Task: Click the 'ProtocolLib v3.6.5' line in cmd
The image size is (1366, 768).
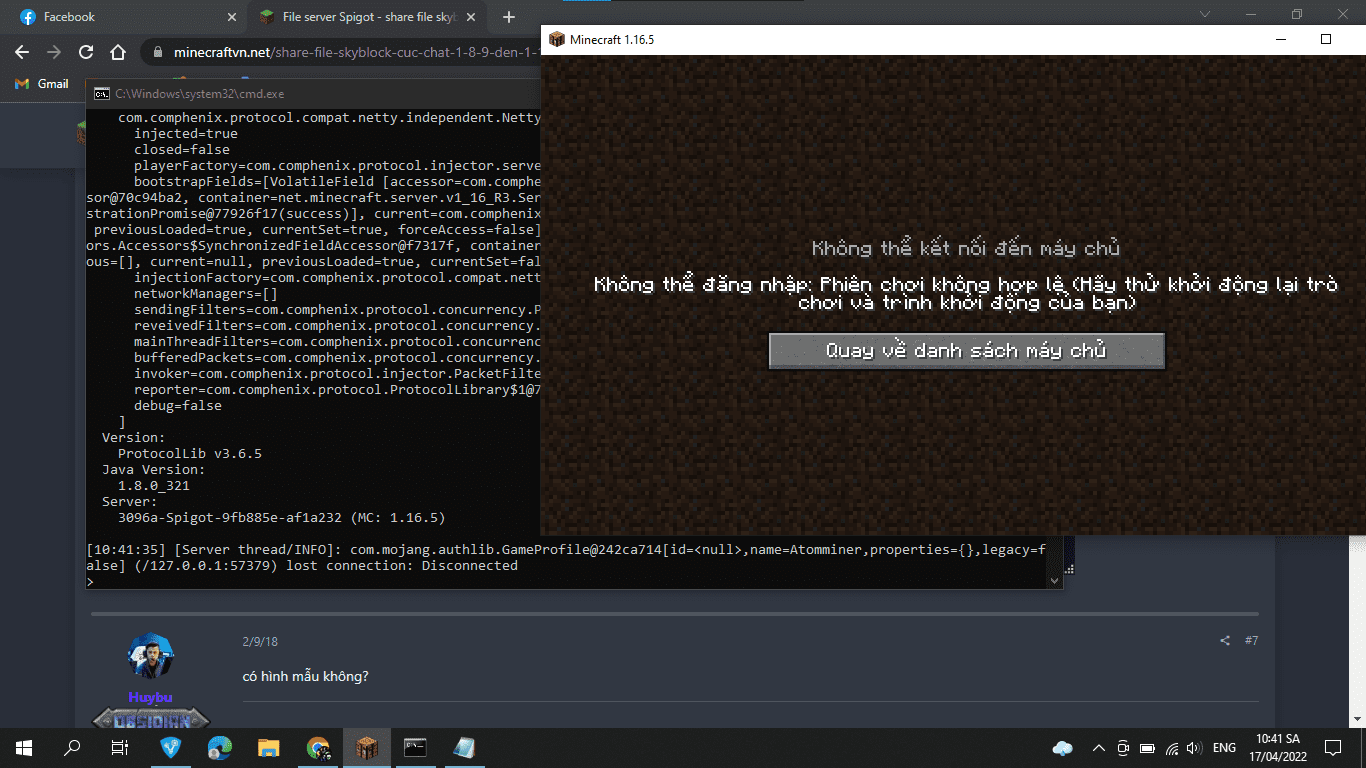Action: tap(190, 453)
